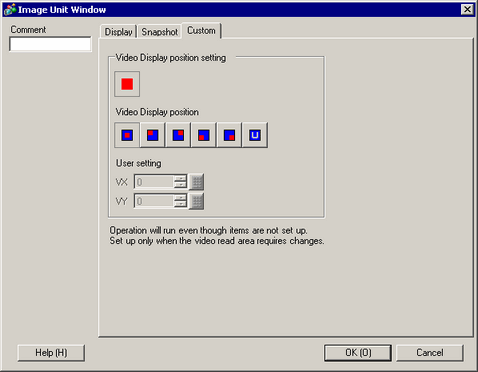Select the top-left video display position icon
Screen dimensions: 478x372
(x=153, y=135)
